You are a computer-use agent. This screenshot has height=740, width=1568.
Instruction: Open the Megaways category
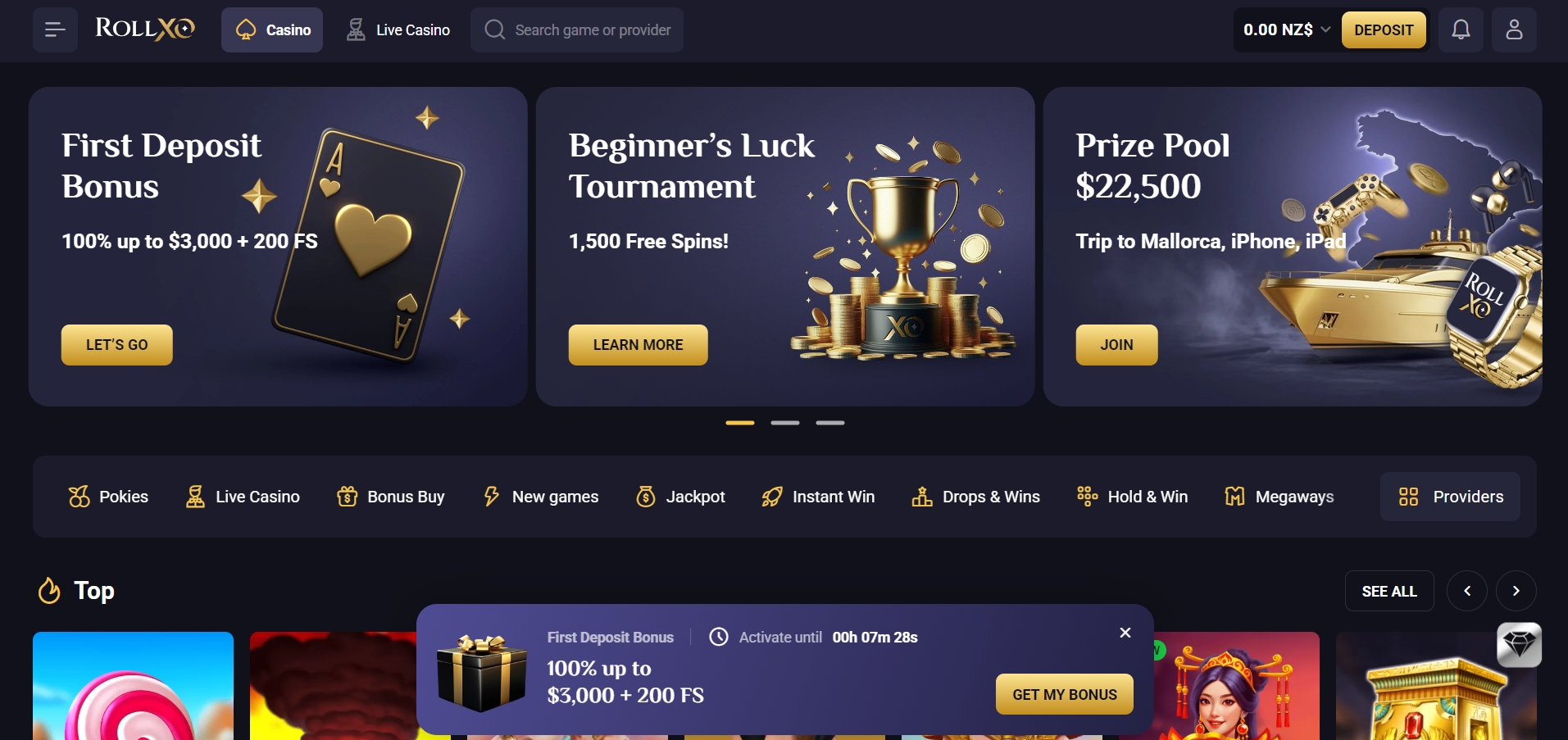pos(1279,497)
